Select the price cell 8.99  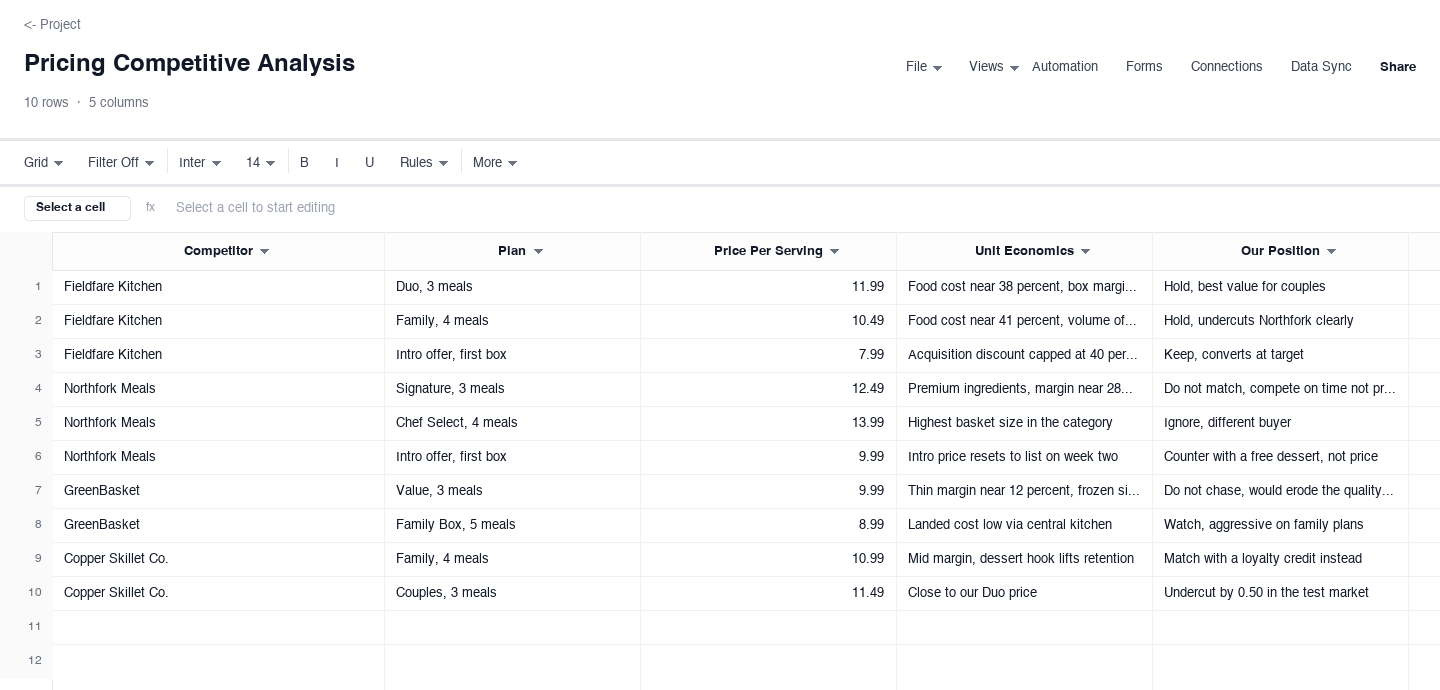coord(768,525)
